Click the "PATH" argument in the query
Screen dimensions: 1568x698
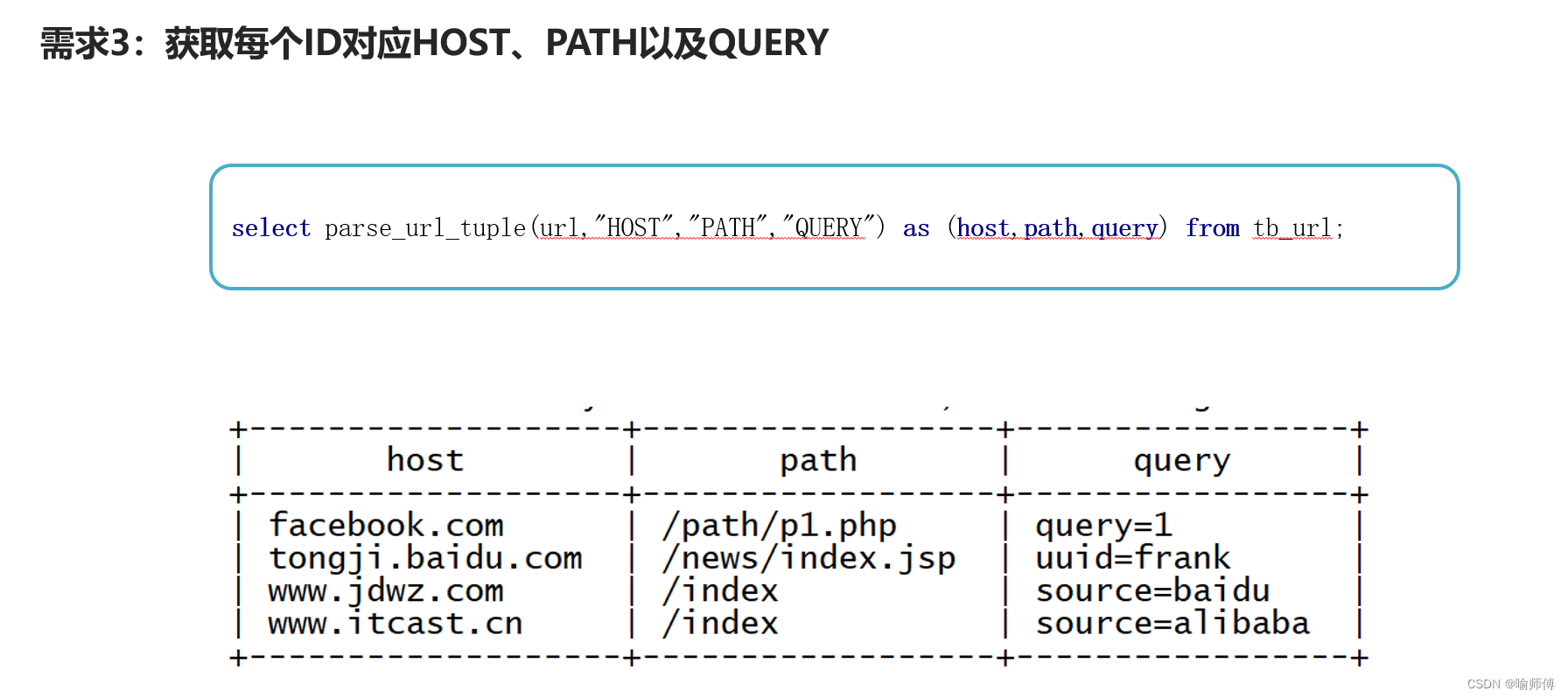(728, 227)
